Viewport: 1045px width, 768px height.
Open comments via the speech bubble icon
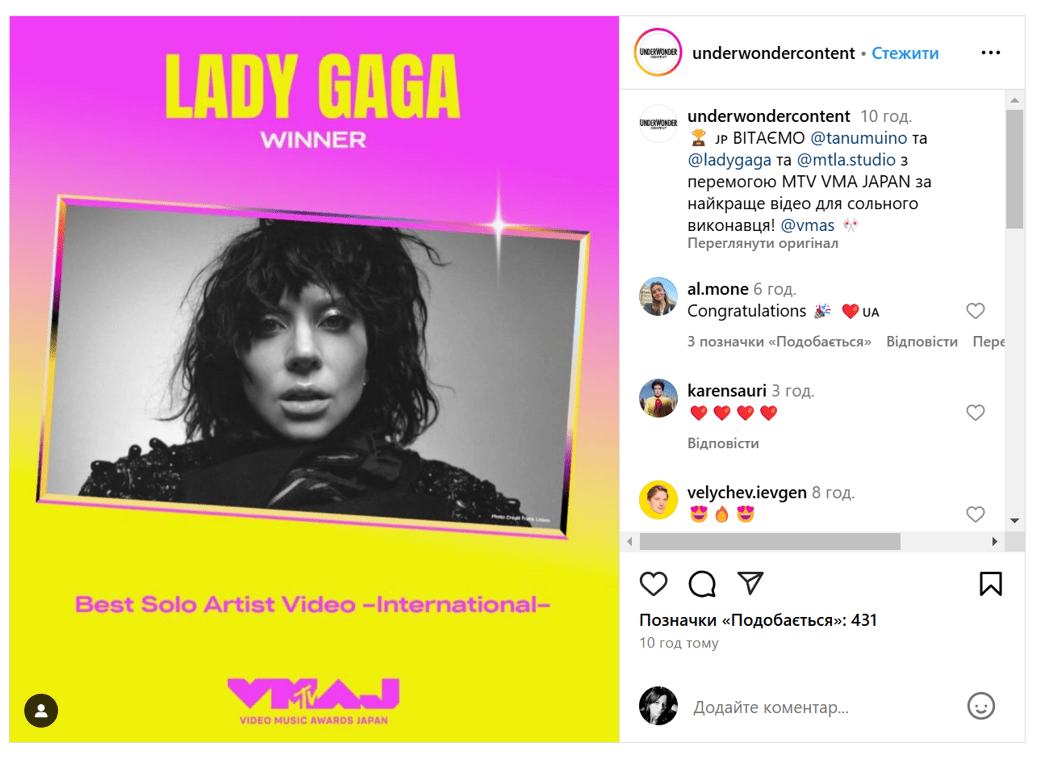pyautogui.click(x=702, y=583)
